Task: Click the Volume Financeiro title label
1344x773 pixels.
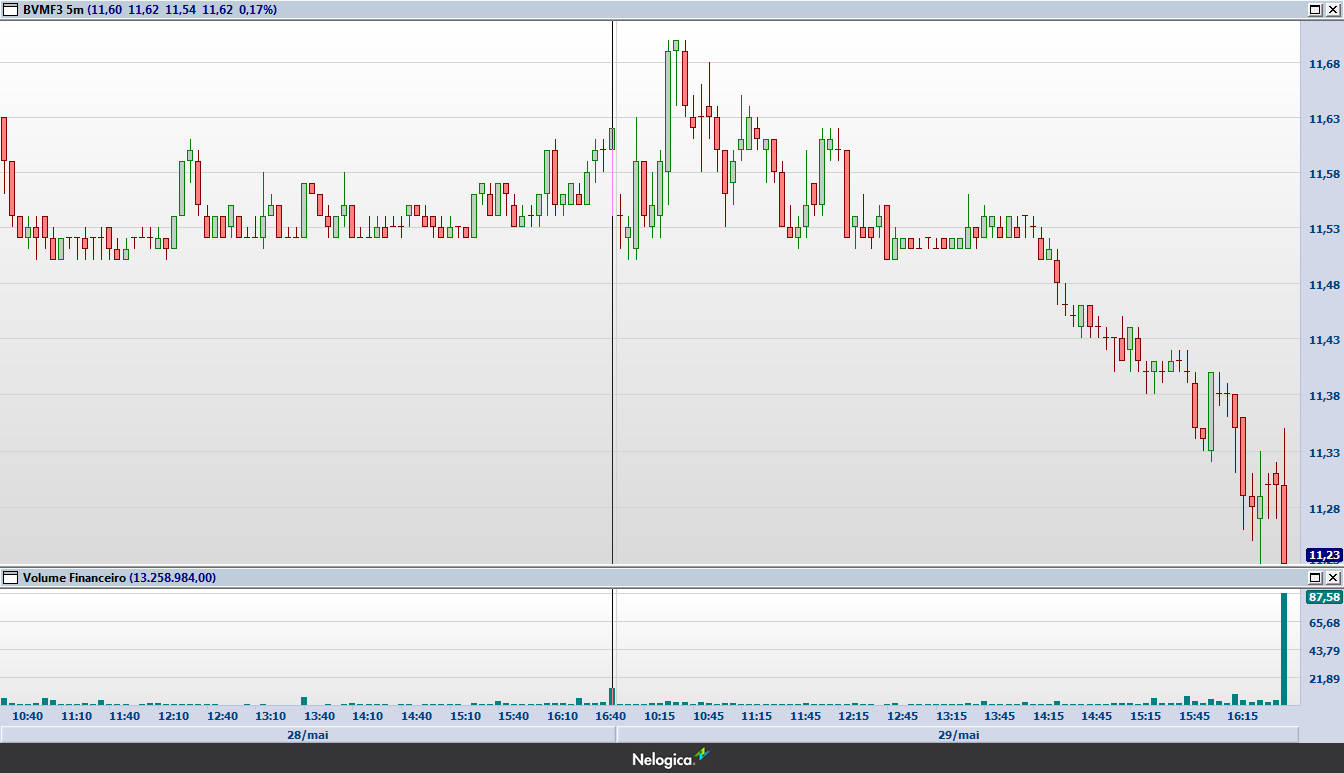Action: (x=74, y=578)
